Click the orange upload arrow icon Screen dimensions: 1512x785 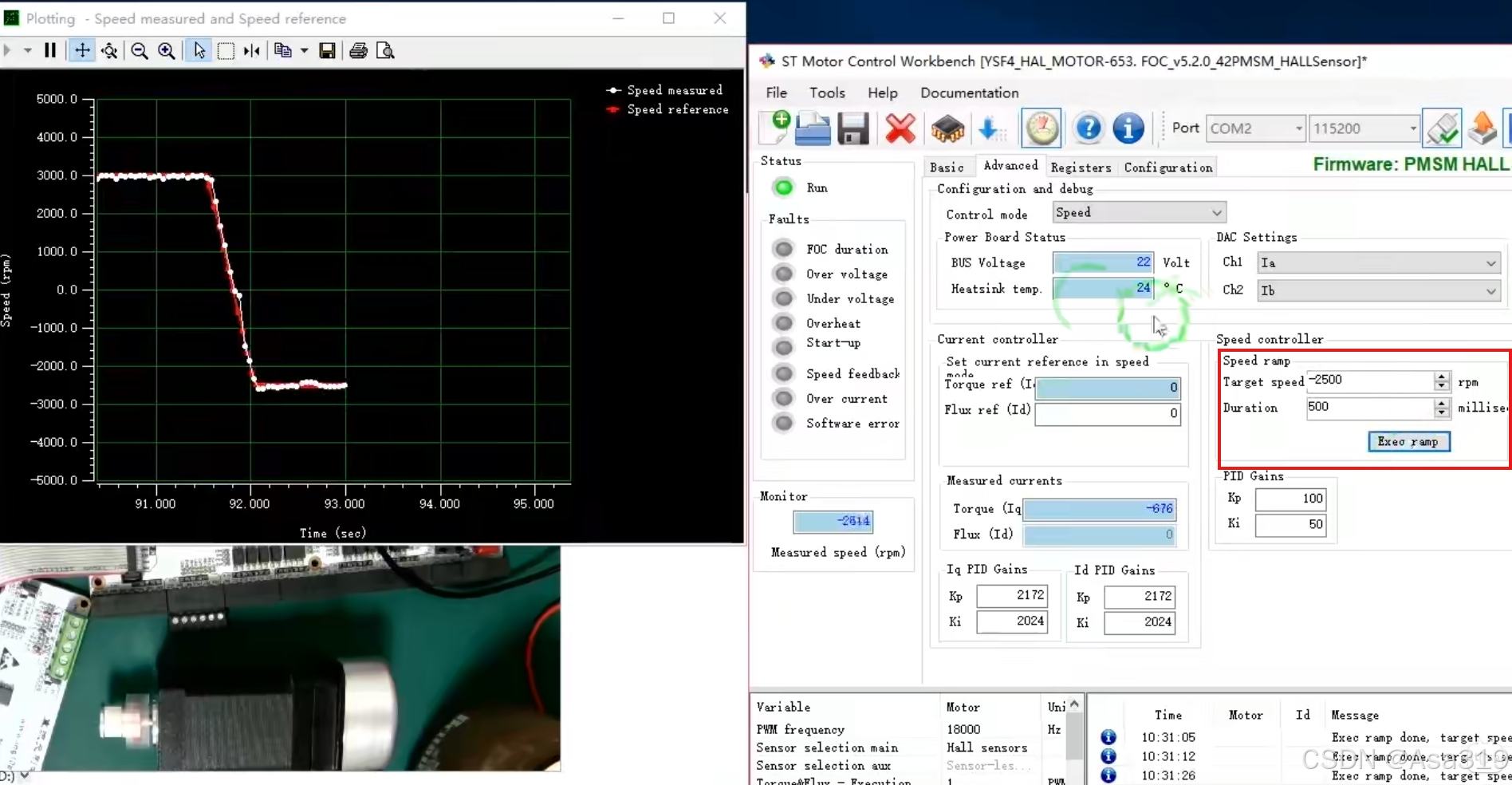point(1482,128)
